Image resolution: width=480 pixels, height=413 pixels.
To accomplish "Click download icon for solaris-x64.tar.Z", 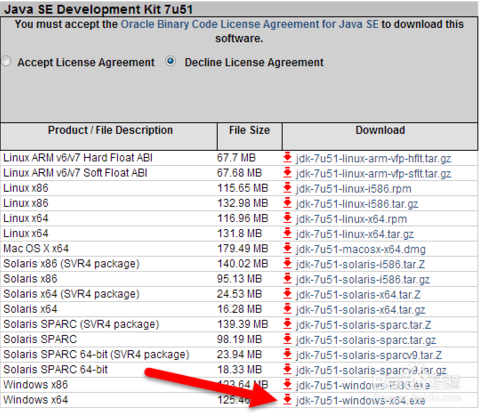I will click(x=287, y=294).
